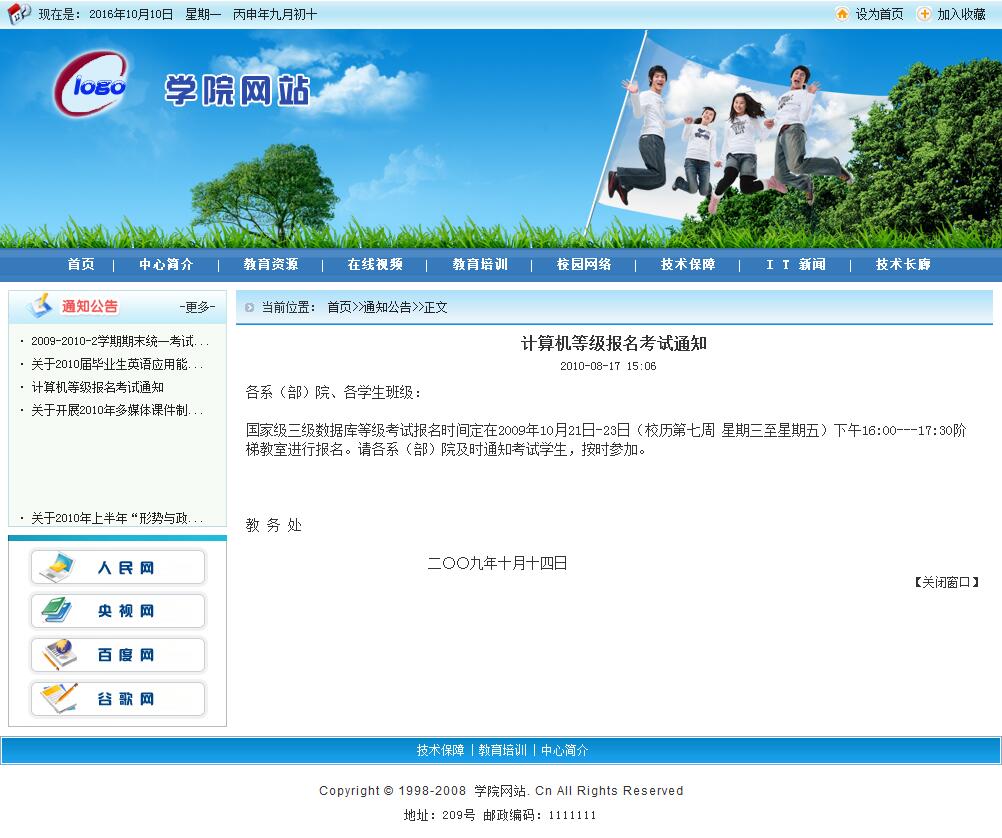This screenshot has height=838, width=1002.
Task: Select 校园网络 navigation item
Action: 584,264
